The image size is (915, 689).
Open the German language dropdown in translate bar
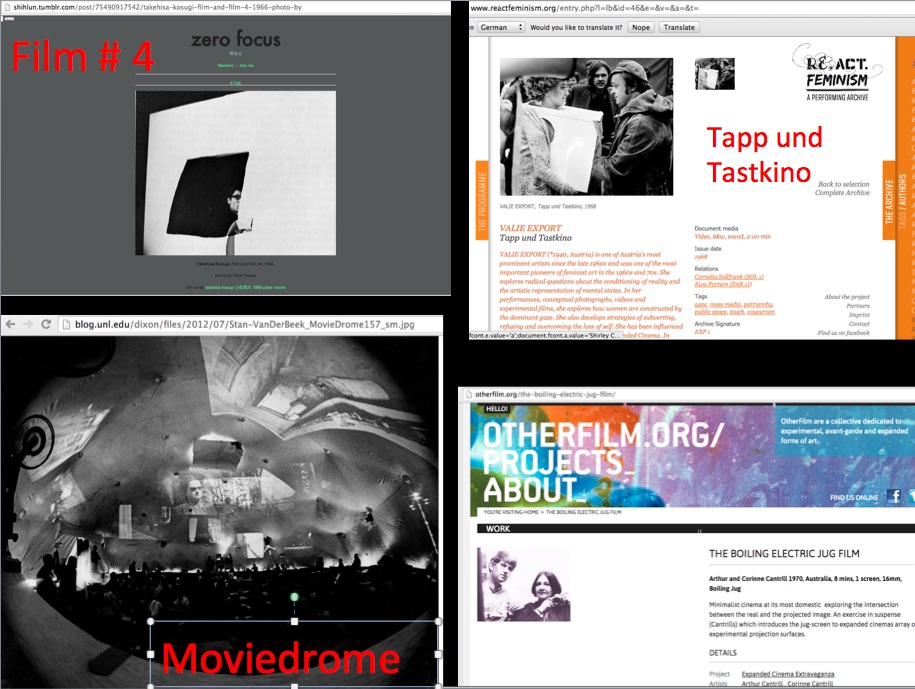(501, 27)
